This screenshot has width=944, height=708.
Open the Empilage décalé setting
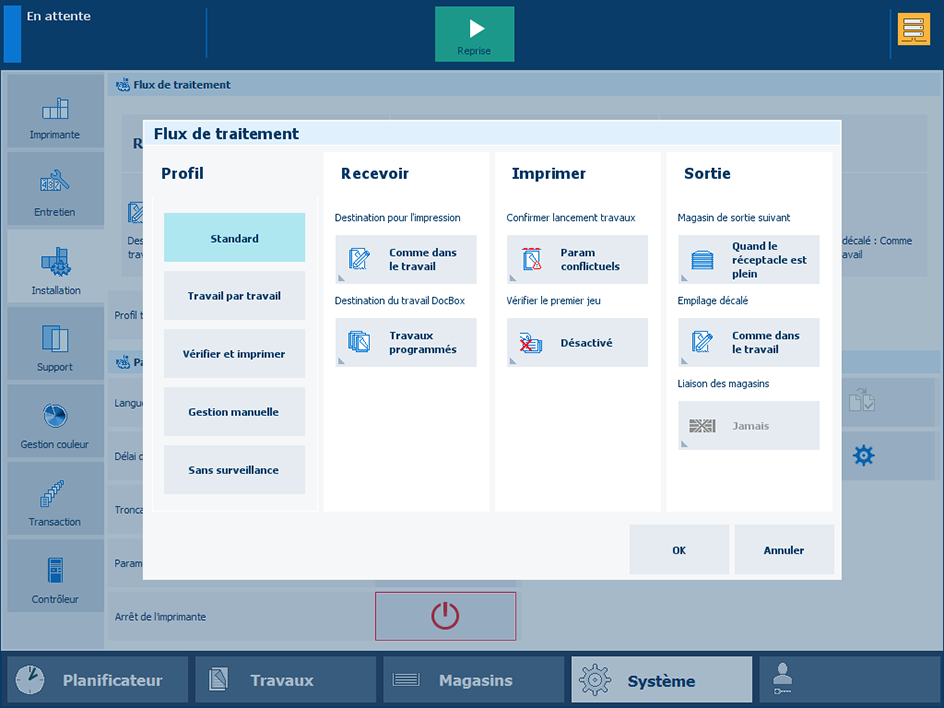click(x=748, y=343)
